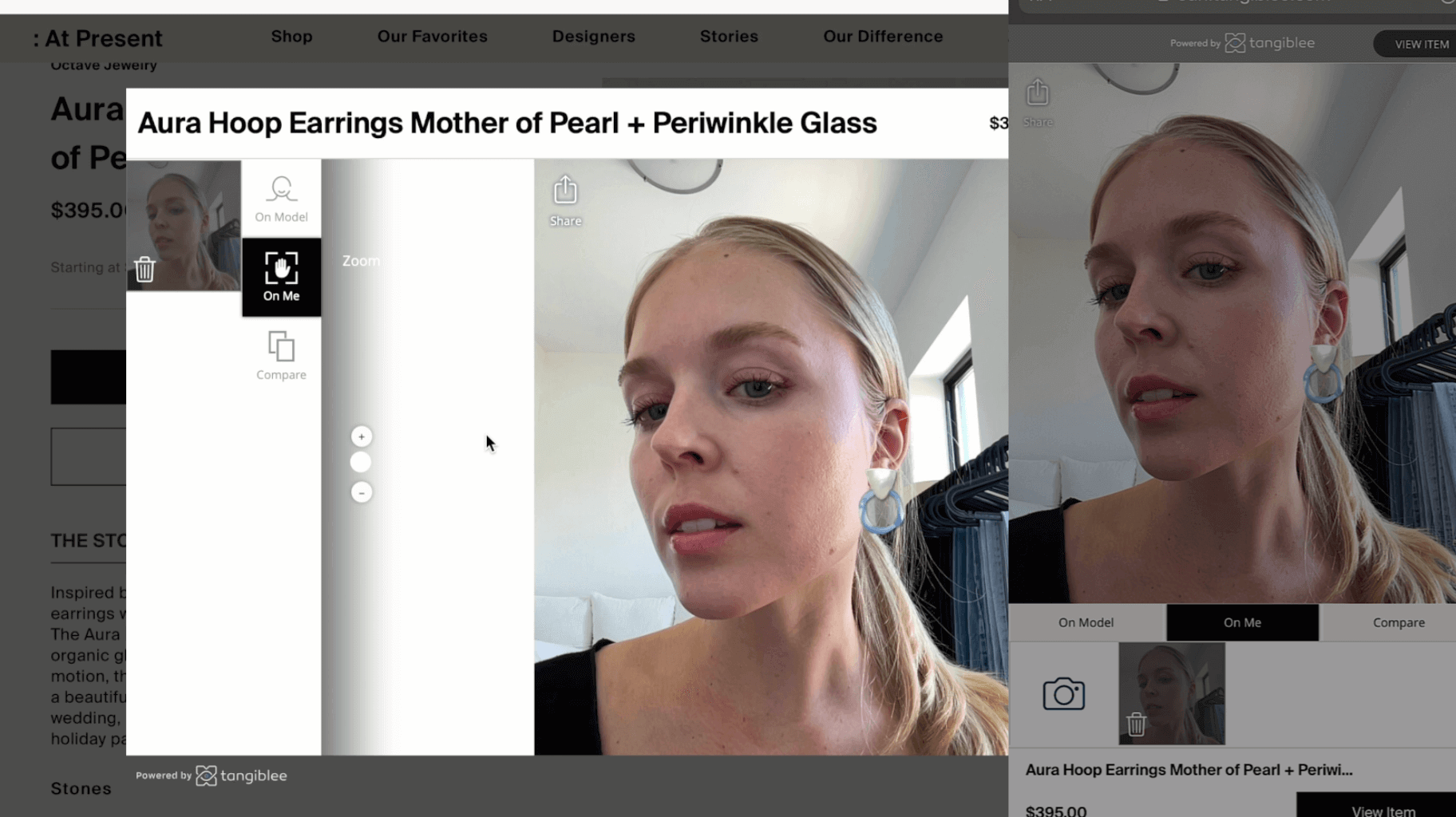This screenshot has height=817, width=1456.
Task: Select the face thumbnail in mobile panel
Action: tap(1172, 693)
